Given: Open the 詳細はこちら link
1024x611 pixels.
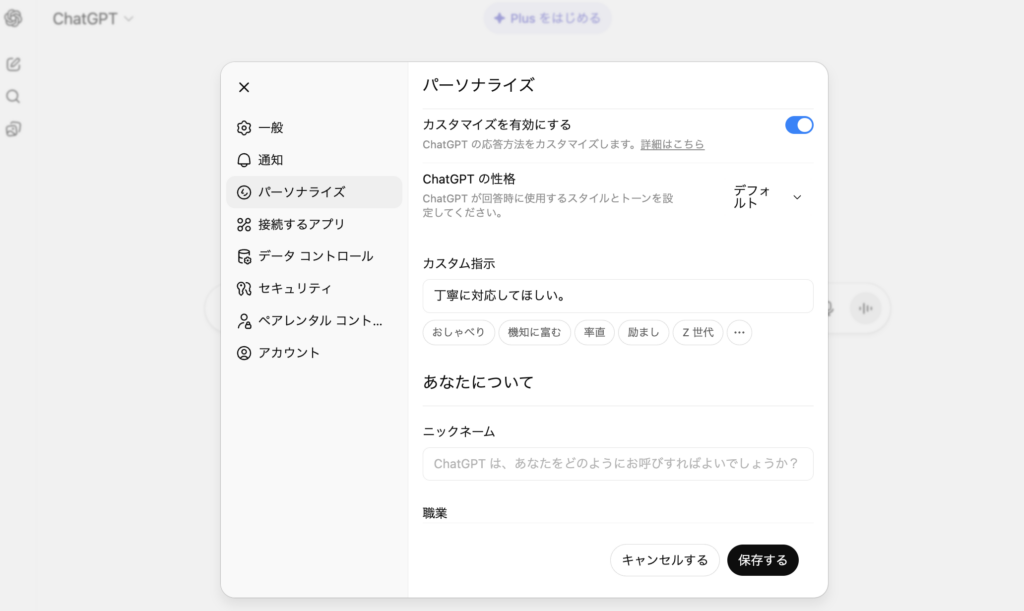Looking at the screenshot, I should [x=672, y=145].
